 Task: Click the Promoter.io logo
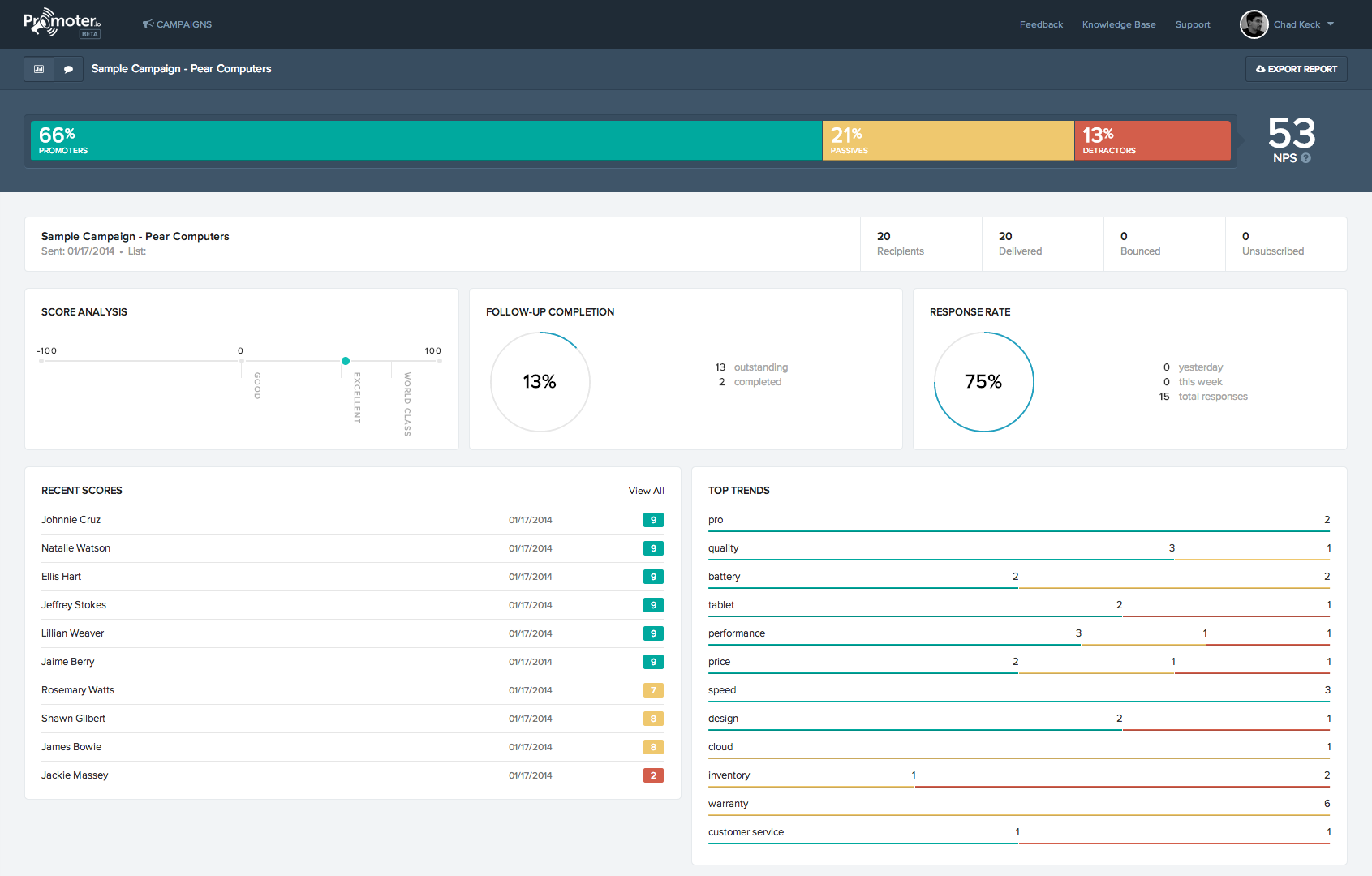(62, 23)
